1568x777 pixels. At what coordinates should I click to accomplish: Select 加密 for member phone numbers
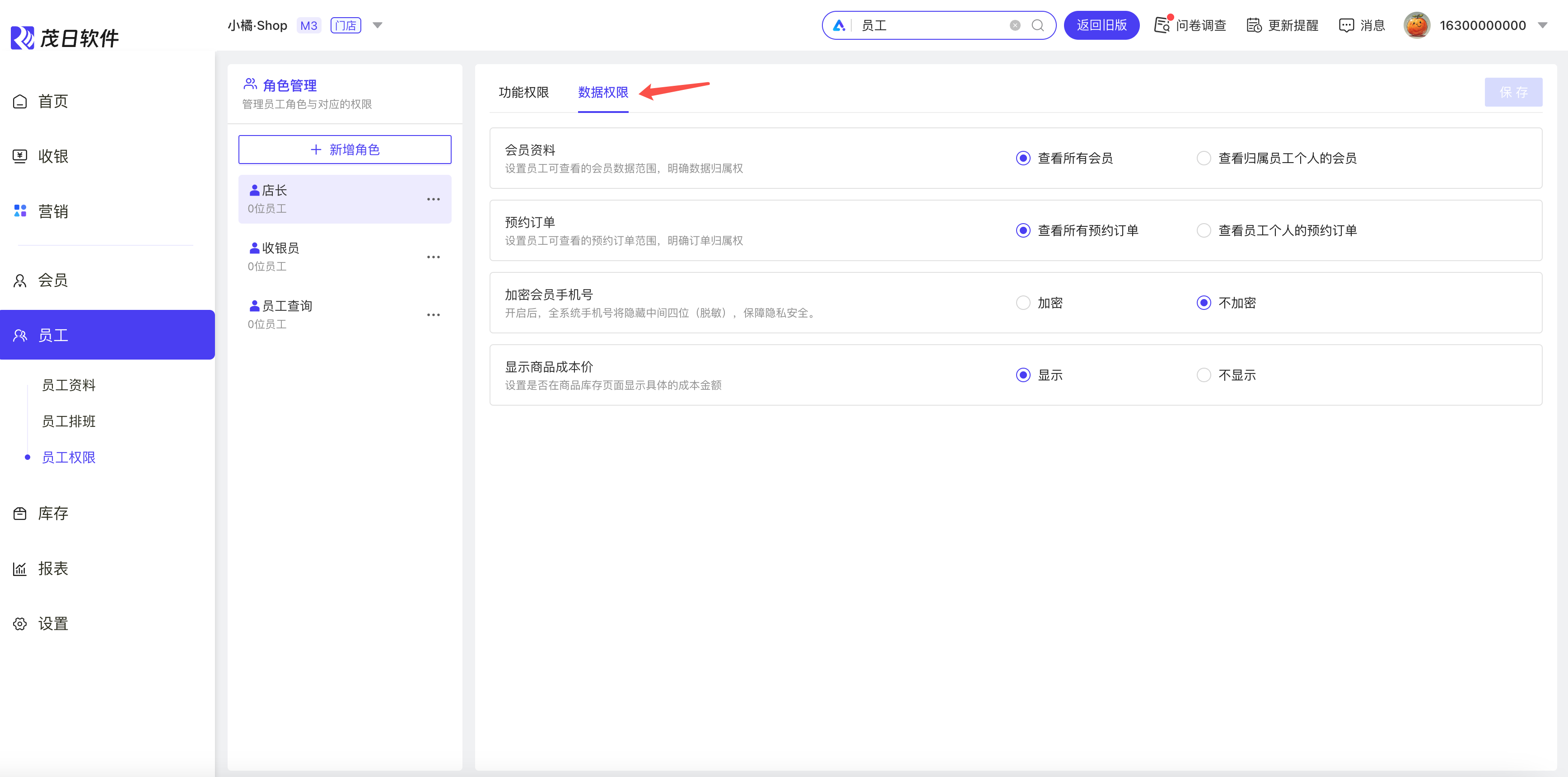[x=1023, y=303]
